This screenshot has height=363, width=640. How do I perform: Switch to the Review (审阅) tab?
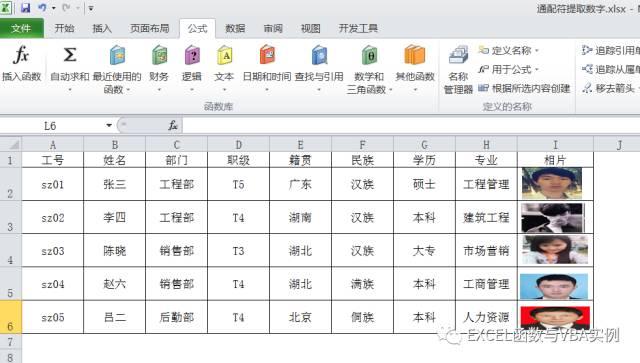tap(273, 28)
